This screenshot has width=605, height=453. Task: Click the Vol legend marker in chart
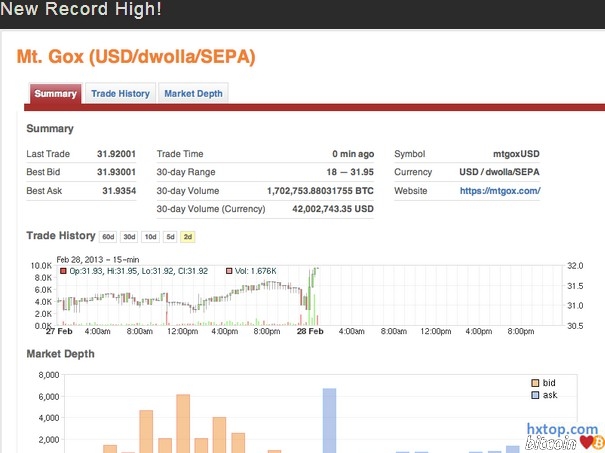(229, 271)
